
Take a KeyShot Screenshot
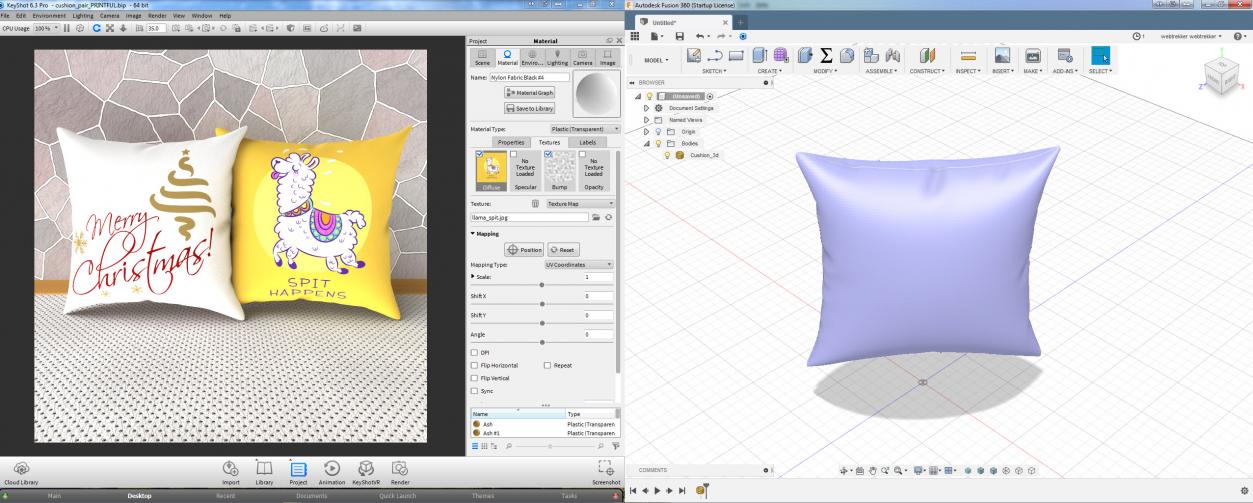(606, 468)
